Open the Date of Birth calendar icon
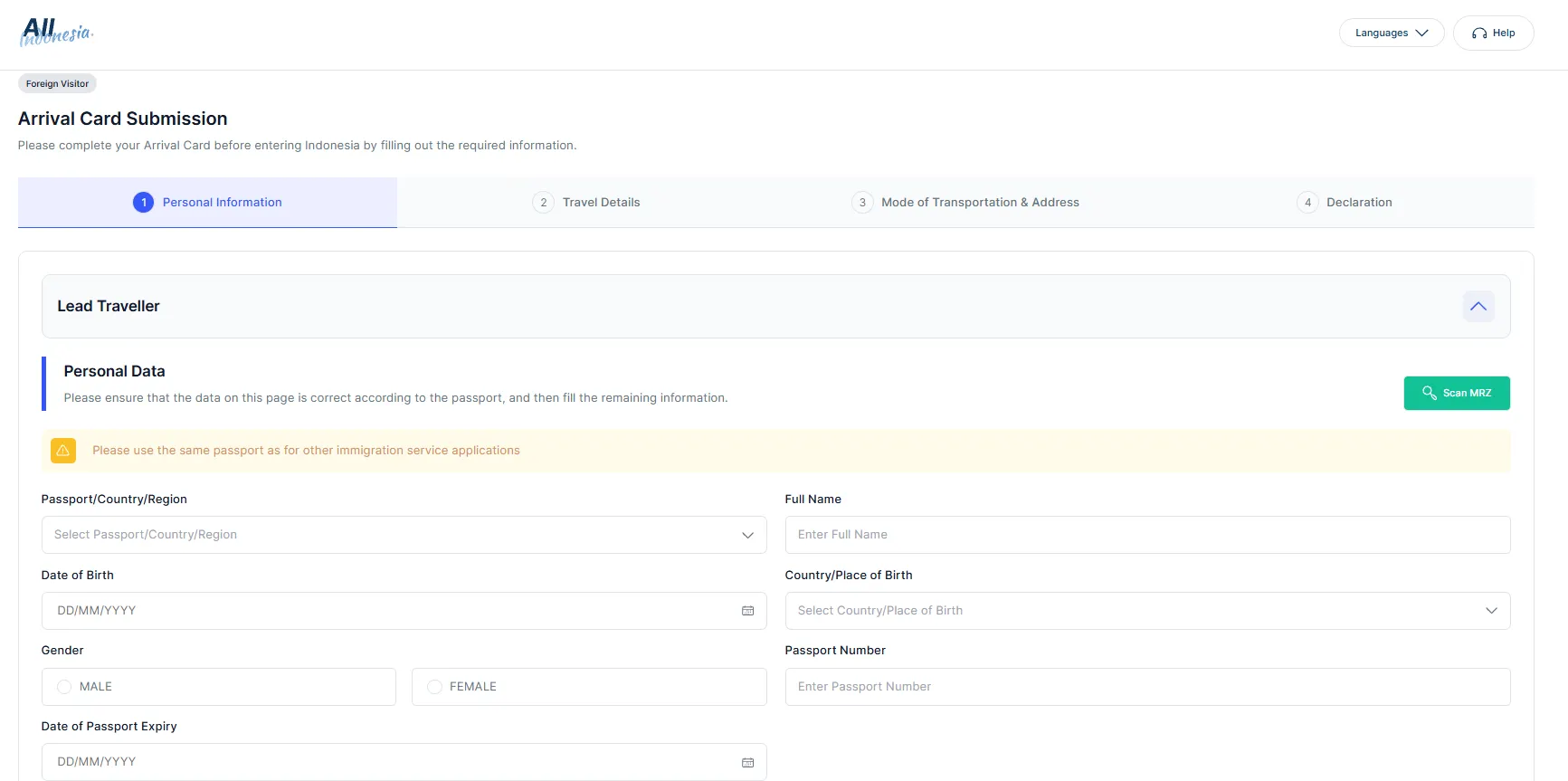Image resolution: width=1568 pixels, height=781 pixels. click(x=747, y=611)
